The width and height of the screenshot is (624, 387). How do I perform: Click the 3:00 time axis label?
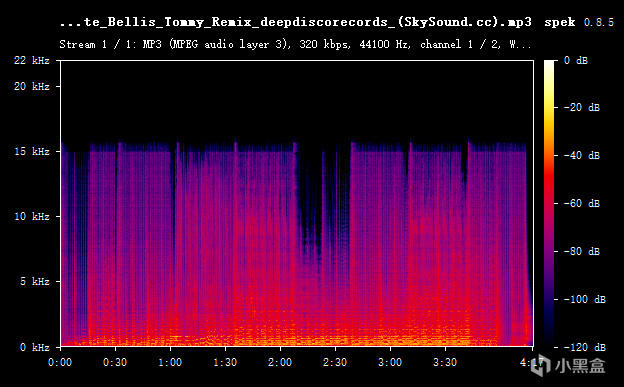pos(390,362)
